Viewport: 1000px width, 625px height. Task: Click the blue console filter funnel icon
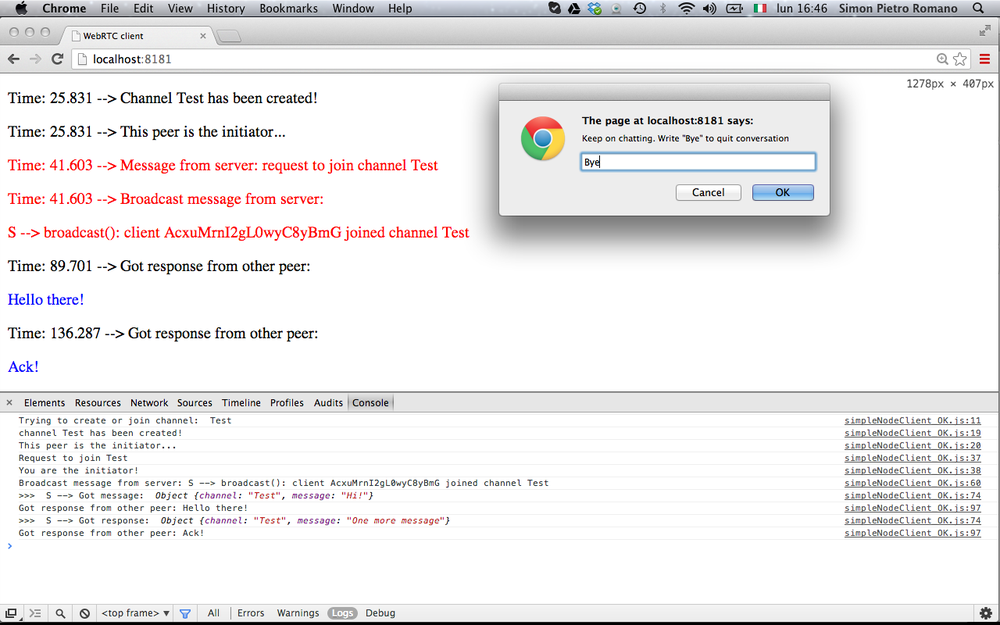[x=184, y=613]
